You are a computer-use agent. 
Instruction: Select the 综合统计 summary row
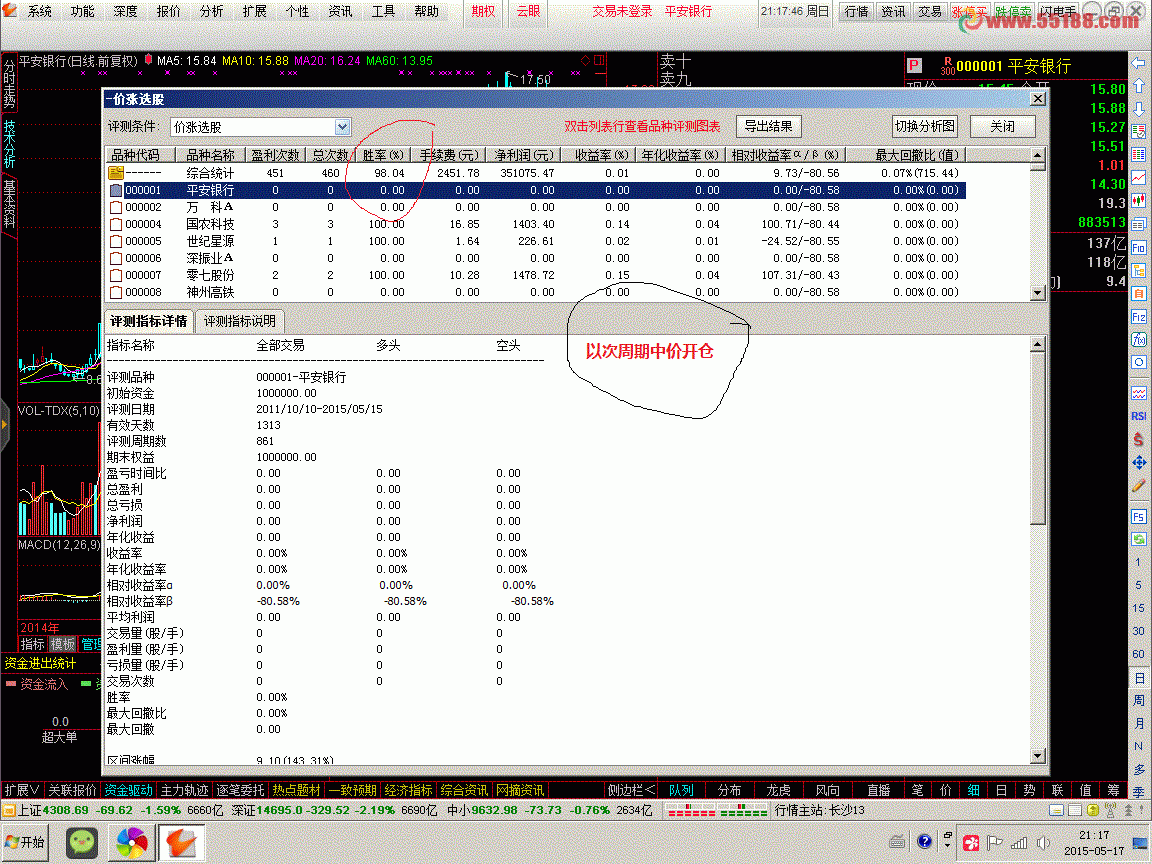coord(536,173)
